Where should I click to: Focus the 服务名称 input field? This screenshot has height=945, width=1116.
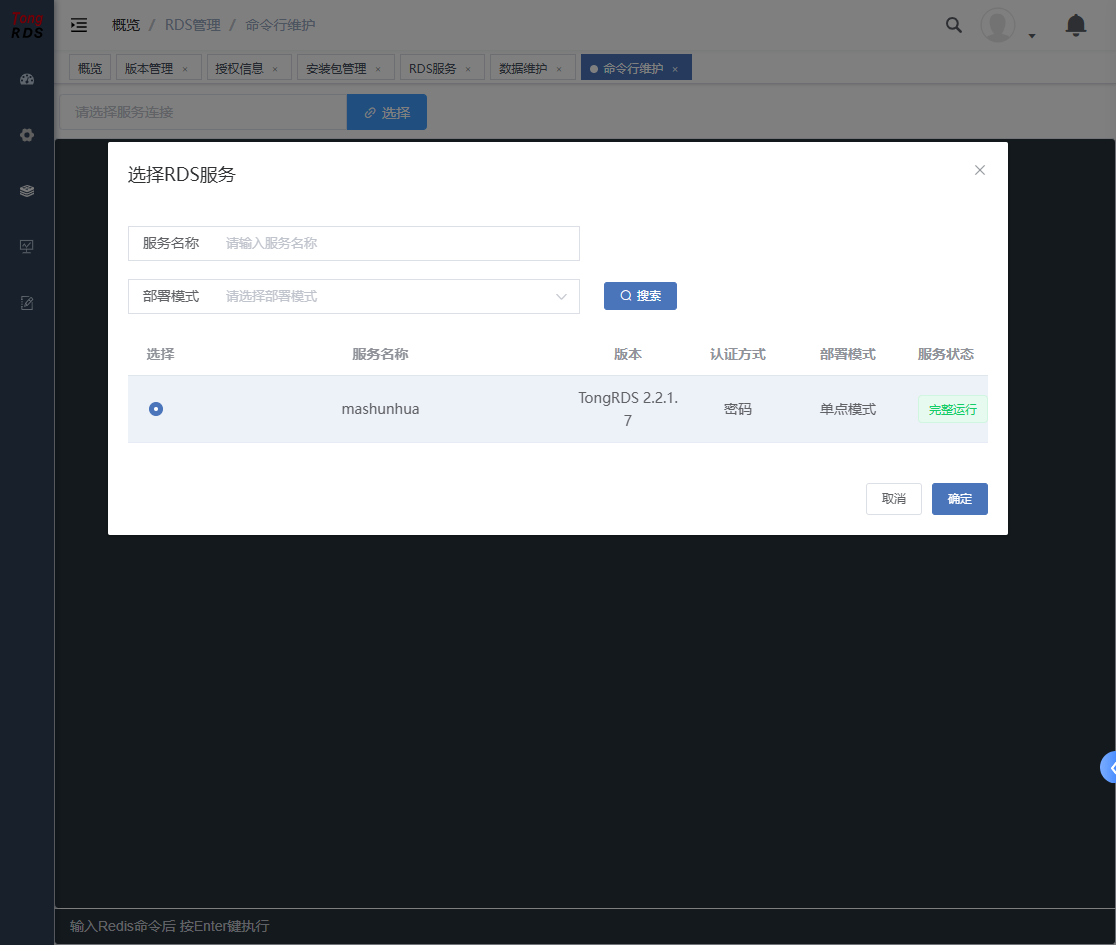[x=354, y=243]
